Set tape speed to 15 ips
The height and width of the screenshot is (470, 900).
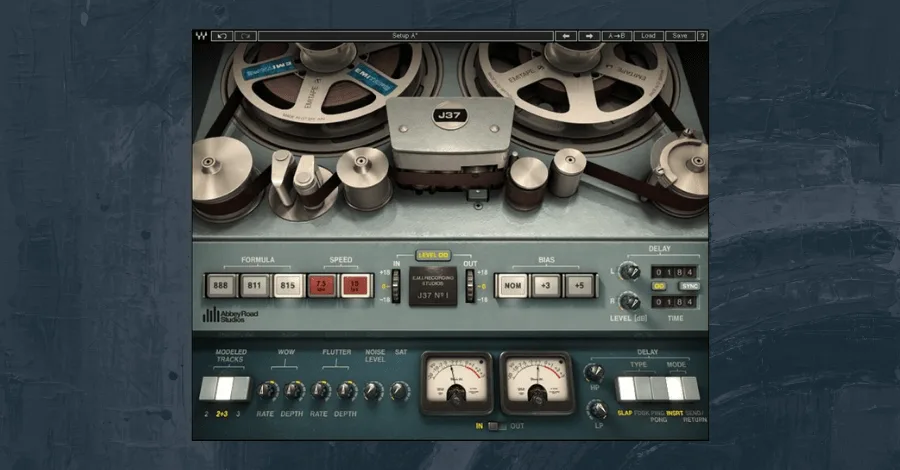click(355, 285)
